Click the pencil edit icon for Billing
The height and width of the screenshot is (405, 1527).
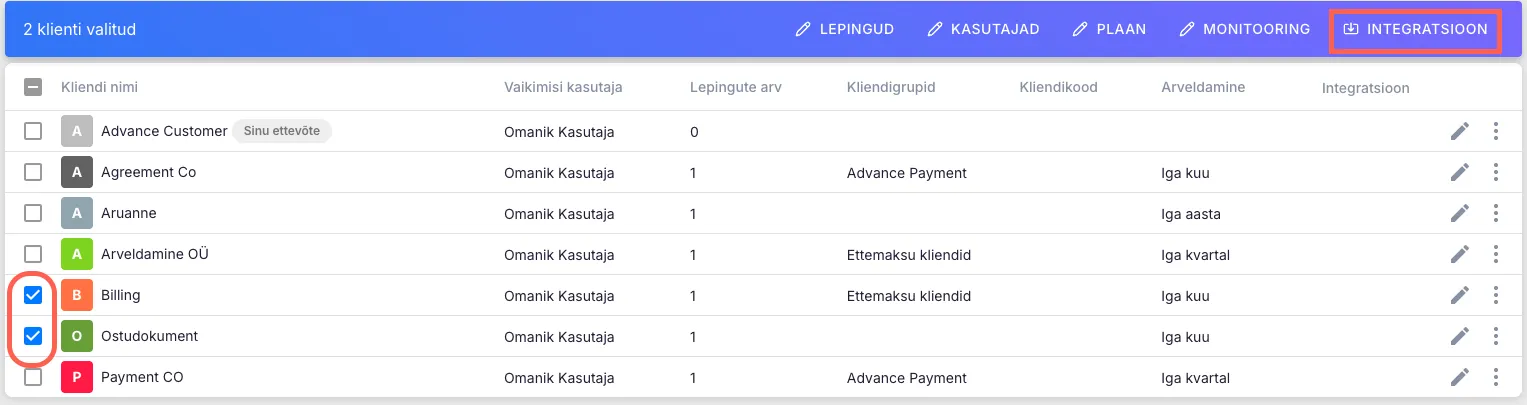1460,295
